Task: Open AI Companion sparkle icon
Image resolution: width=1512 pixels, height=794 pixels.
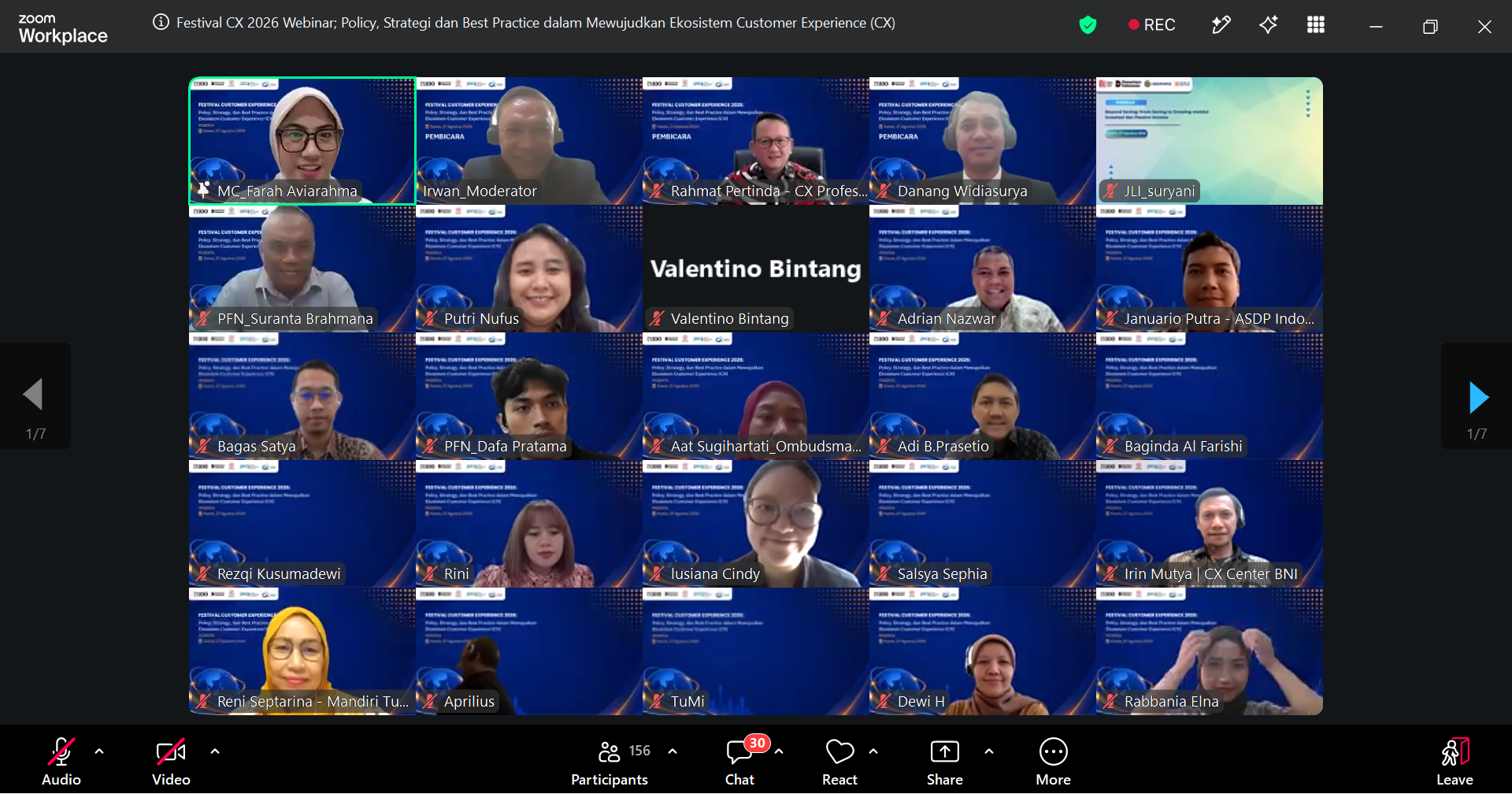Action: (1268, 25)
